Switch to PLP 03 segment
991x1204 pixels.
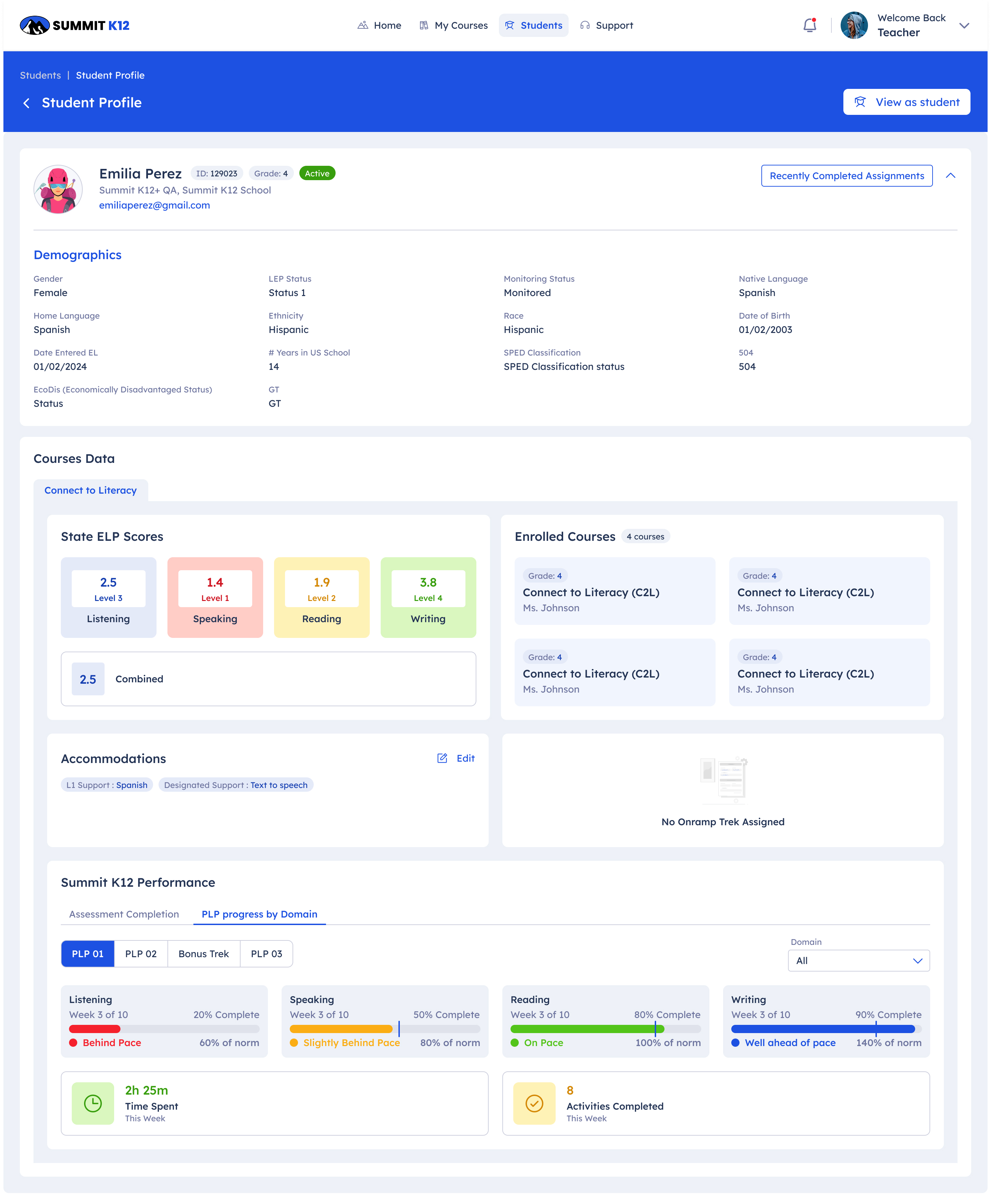click(x=267, y=954)
